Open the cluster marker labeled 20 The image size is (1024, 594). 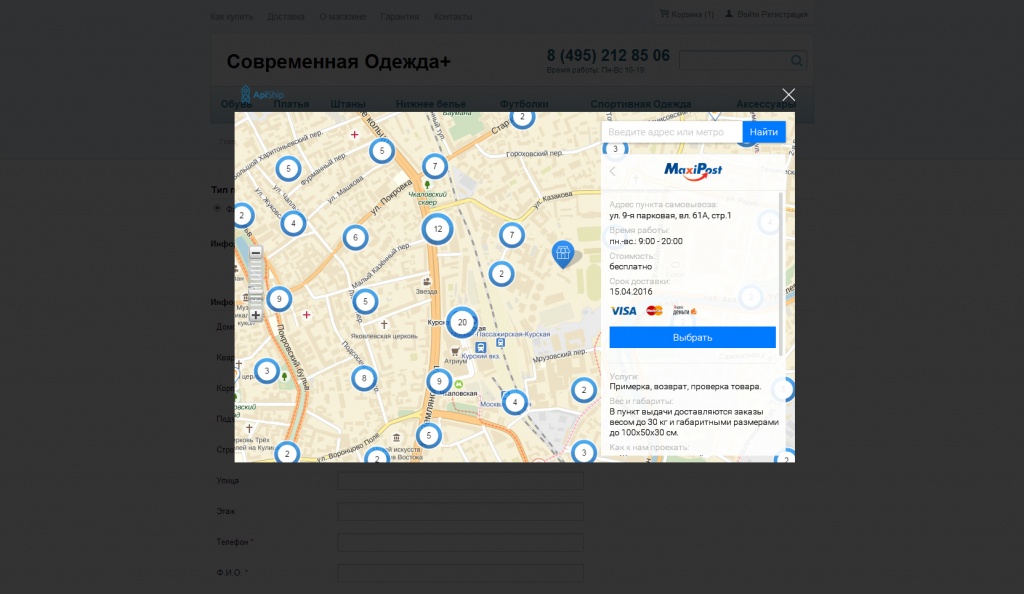461,322
